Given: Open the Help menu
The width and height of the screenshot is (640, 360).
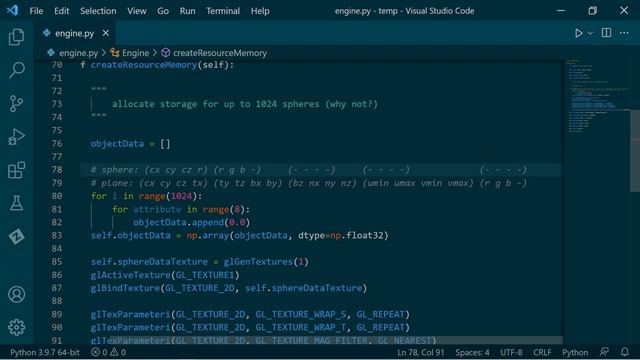Looking at the screenshot, I should (x=260, y=11).
